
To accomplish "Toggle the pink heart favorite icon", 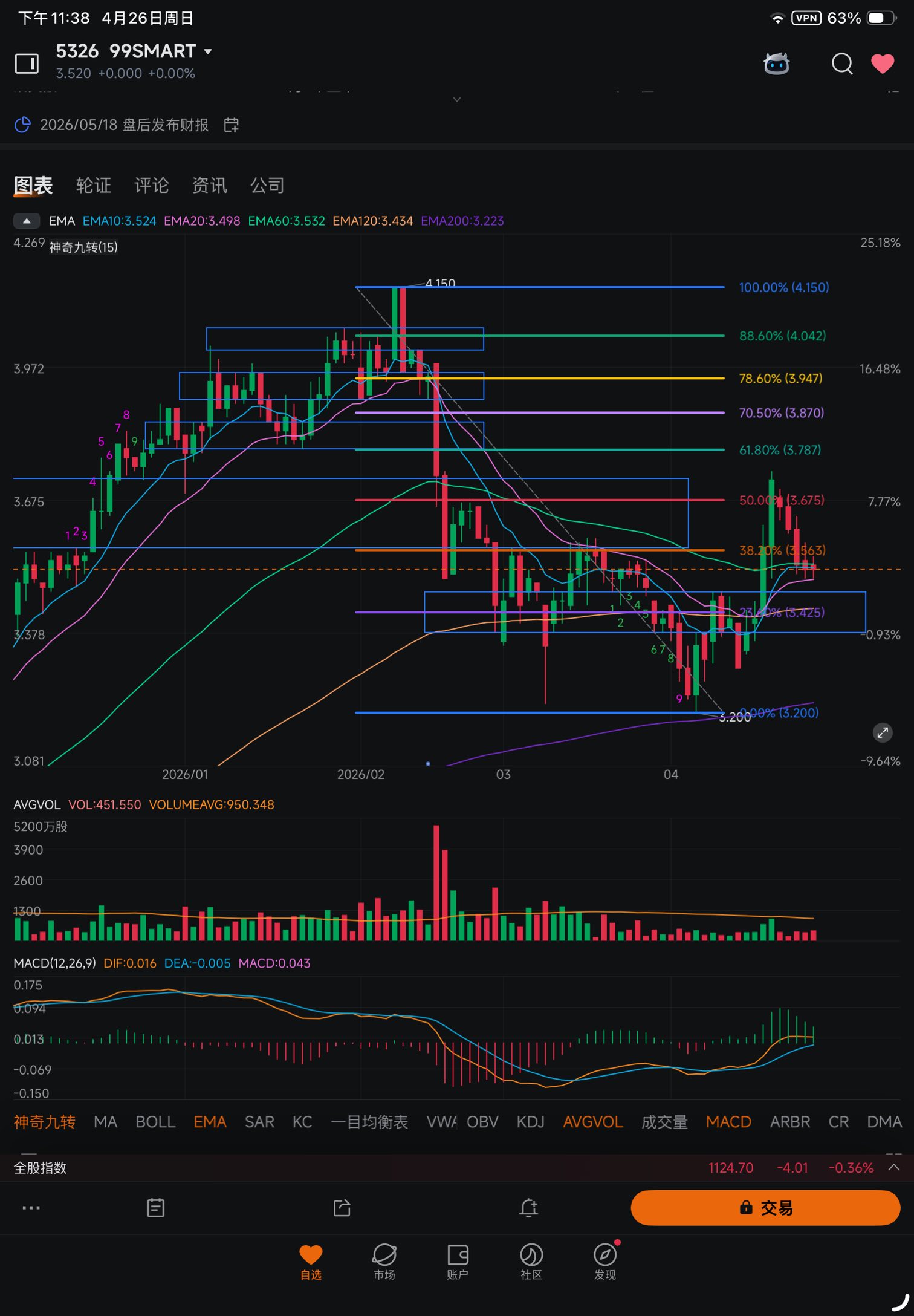I will (882, 64).
